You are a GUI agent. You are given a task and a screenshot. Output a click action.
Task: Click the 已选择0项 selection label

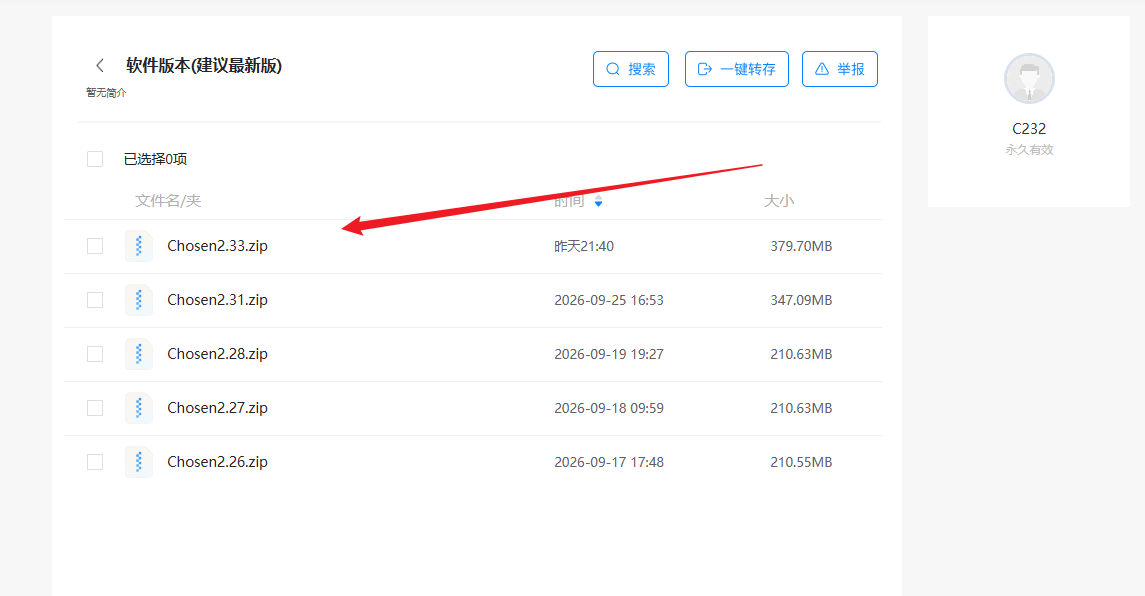pos(156,159)
